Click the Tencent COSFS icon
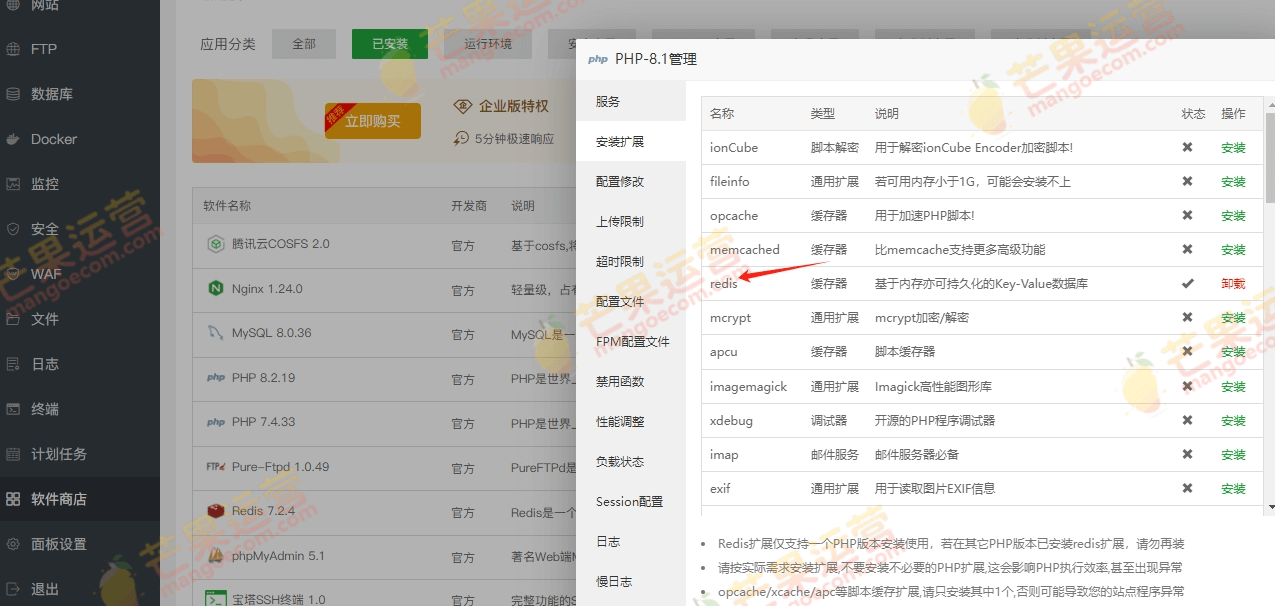Image resolution: width=1275 pixels, height=606 pixels. (215, 244)
